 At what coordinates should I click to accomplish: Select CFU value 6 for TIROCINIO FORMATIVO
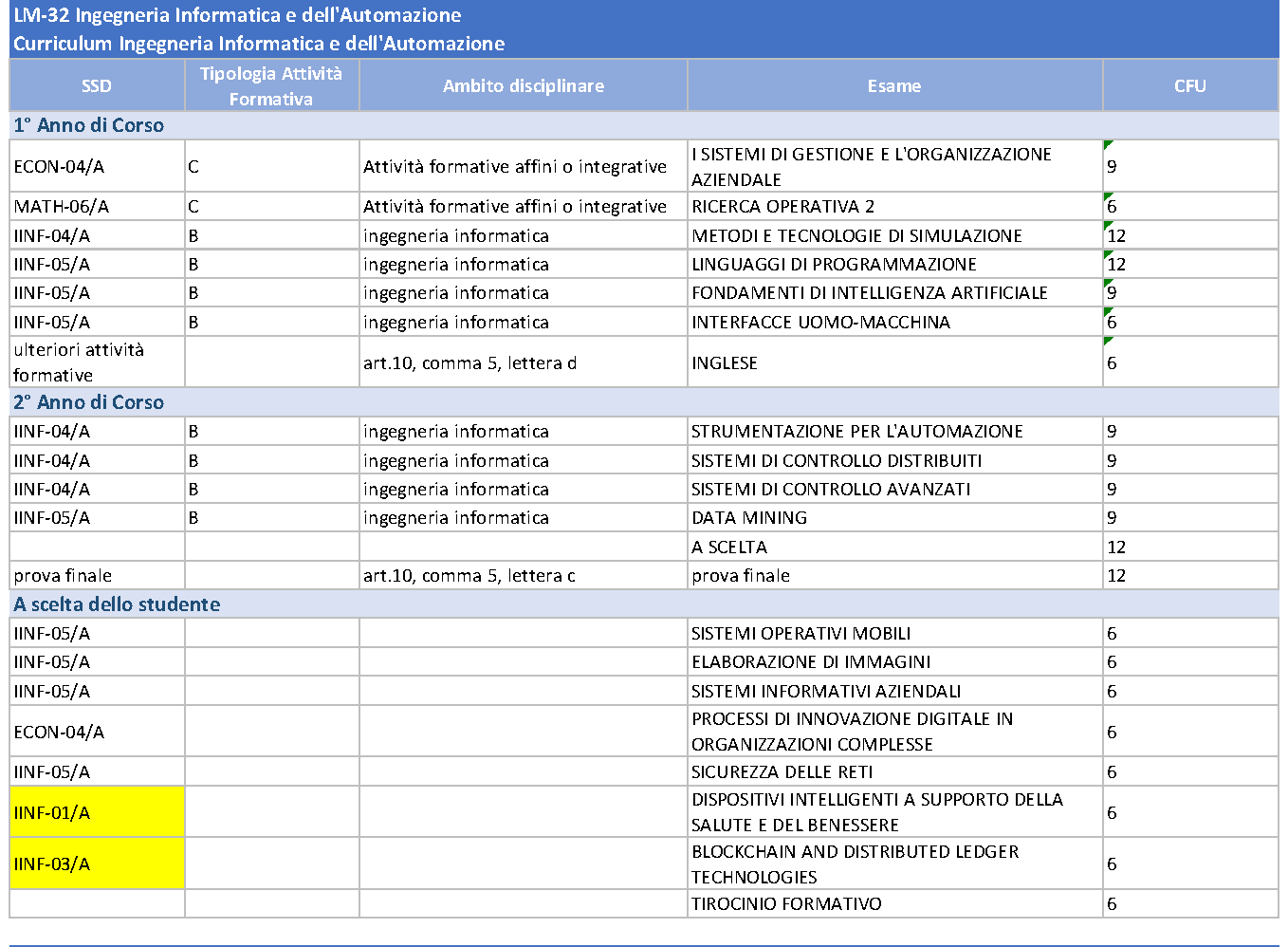[1190, 903]
